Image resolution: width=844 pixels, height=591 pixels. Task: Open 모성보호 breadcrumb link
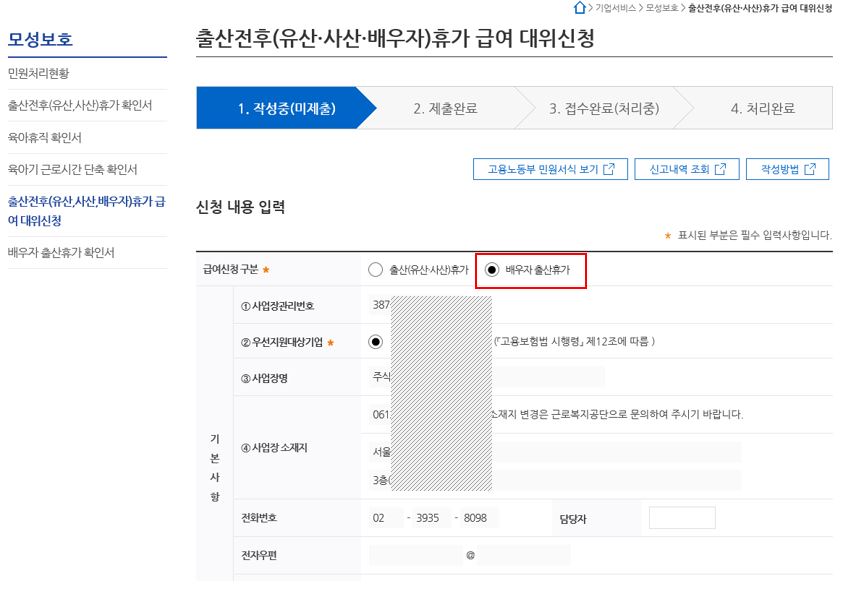(662, 8)
